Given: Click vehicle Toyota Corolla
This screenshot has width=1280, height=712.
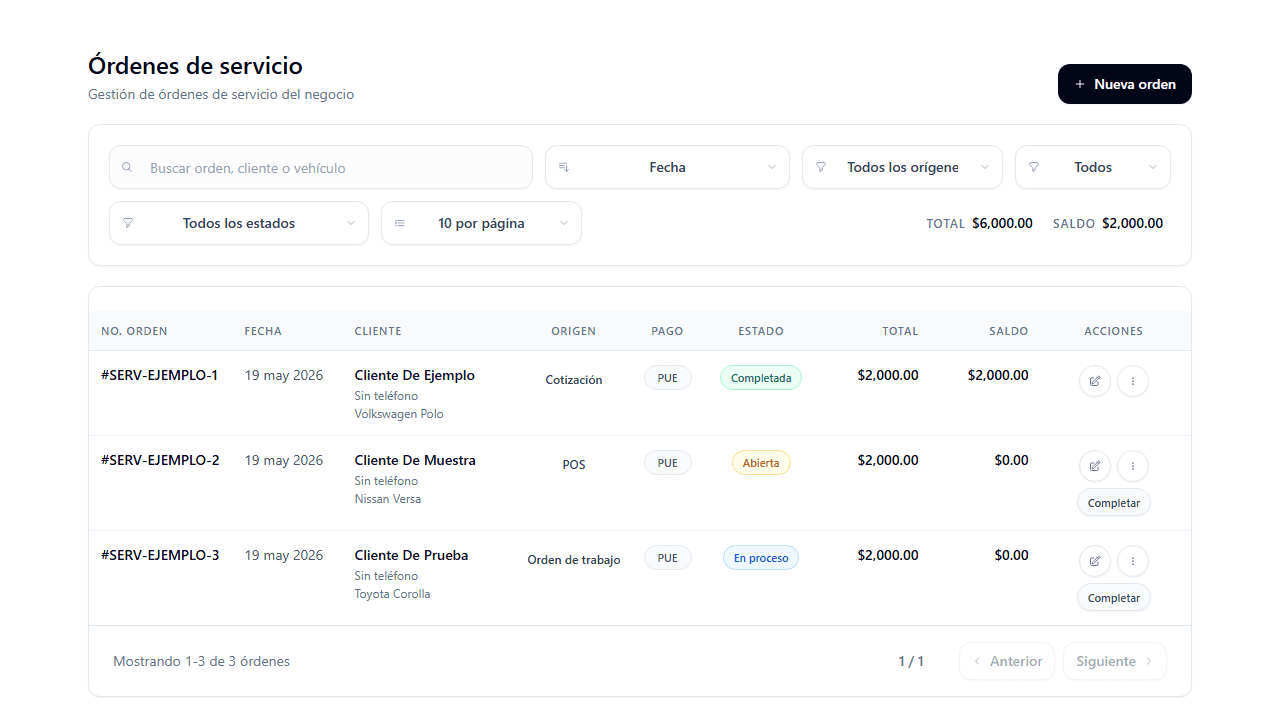Looking at the screenshot, I should pyautogui.click(x=393, y=594).
